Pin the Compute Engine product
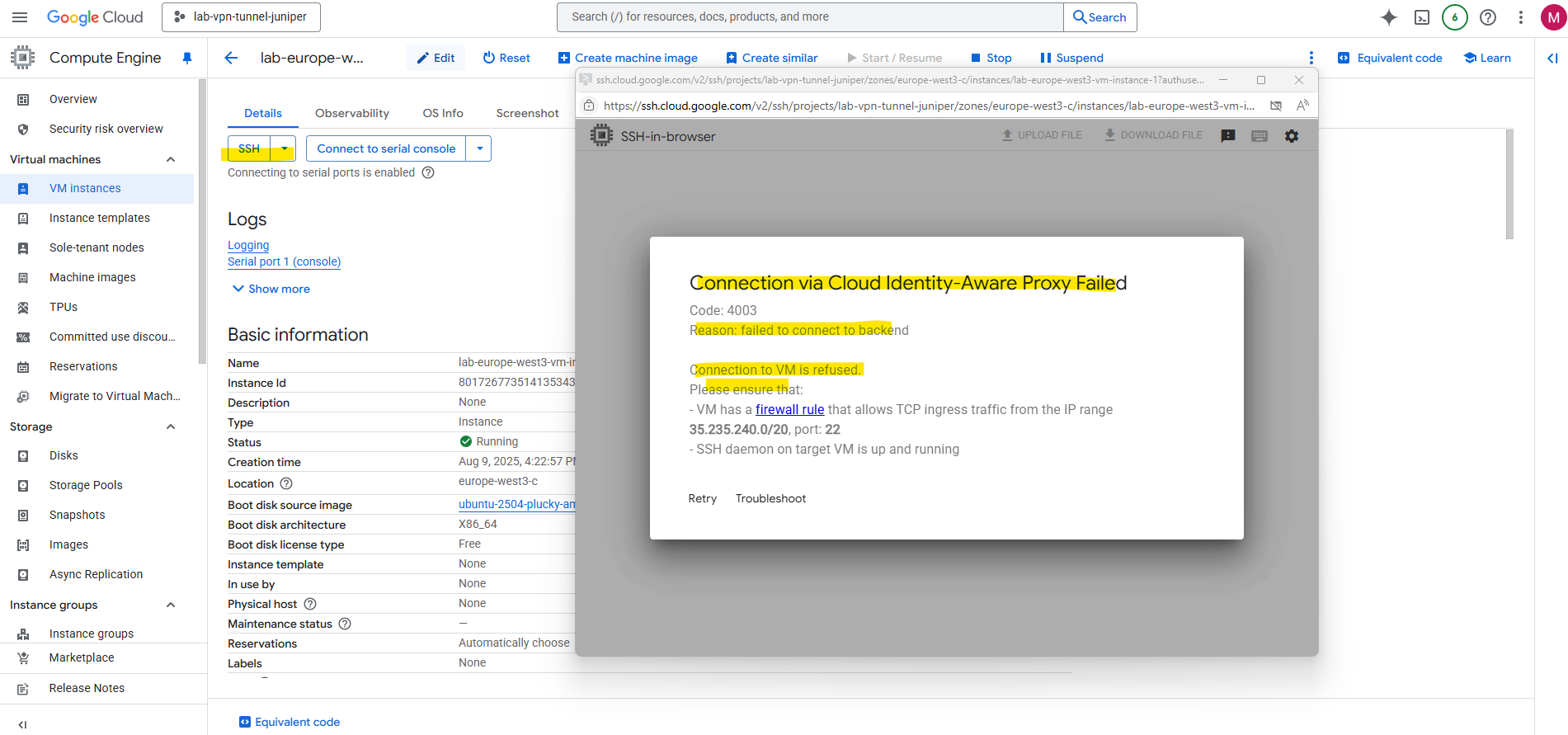The width and height of the screenshot is (1568, 735). click(x=187, y=58)
